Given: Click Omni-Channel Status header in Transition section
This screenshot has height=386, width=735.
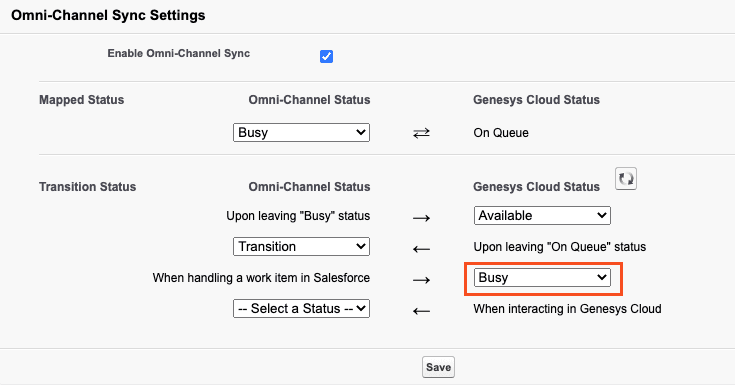Looking at the screenshot, I should pos(309,187).
